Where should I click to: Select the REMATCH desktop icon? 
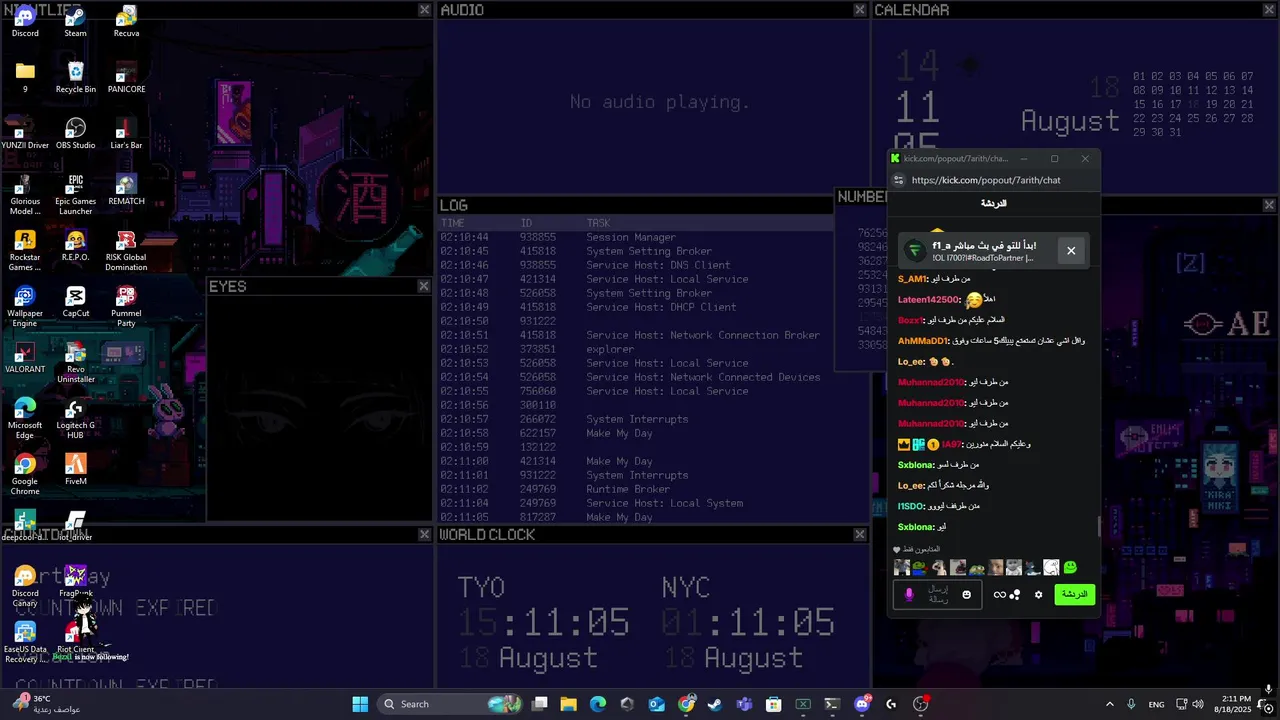pyautogui.click(x=126, y=189)
